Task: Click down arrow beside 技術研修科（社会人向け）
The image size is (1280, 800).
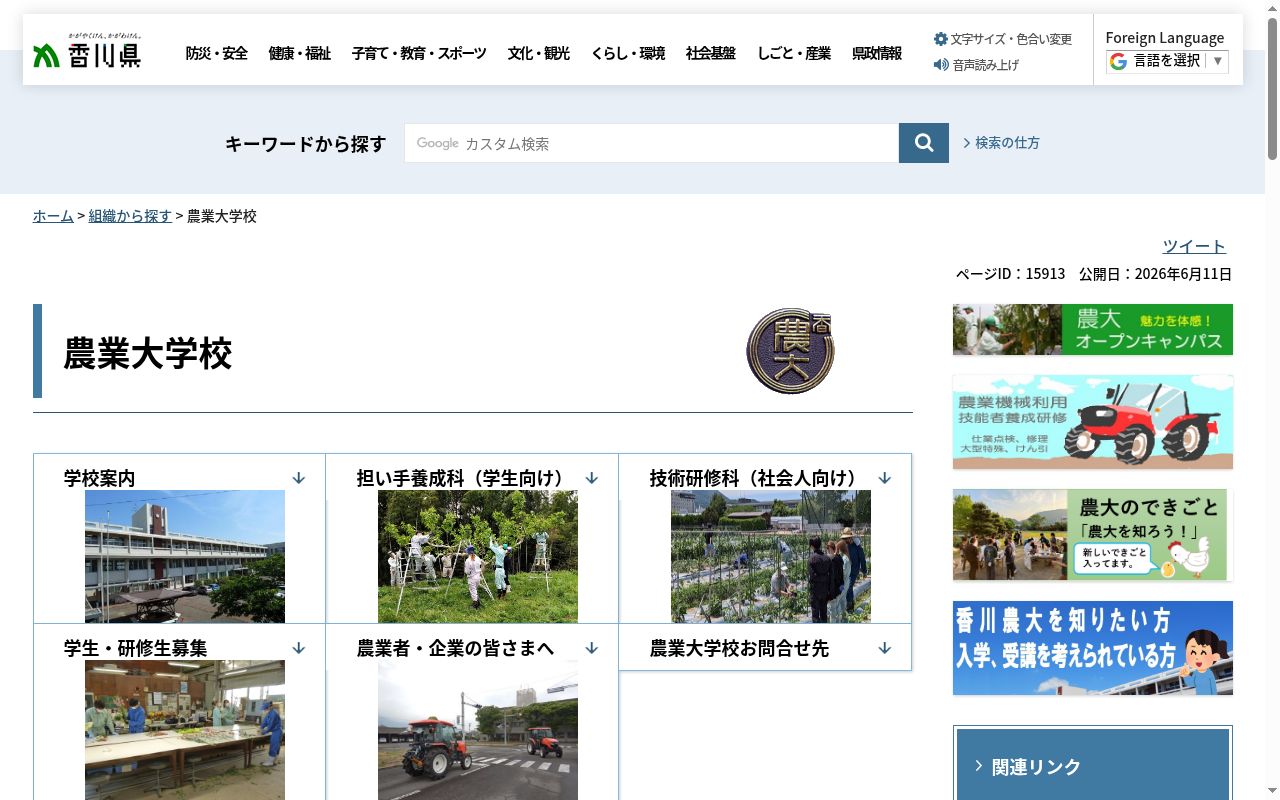Action: (885, 478)
